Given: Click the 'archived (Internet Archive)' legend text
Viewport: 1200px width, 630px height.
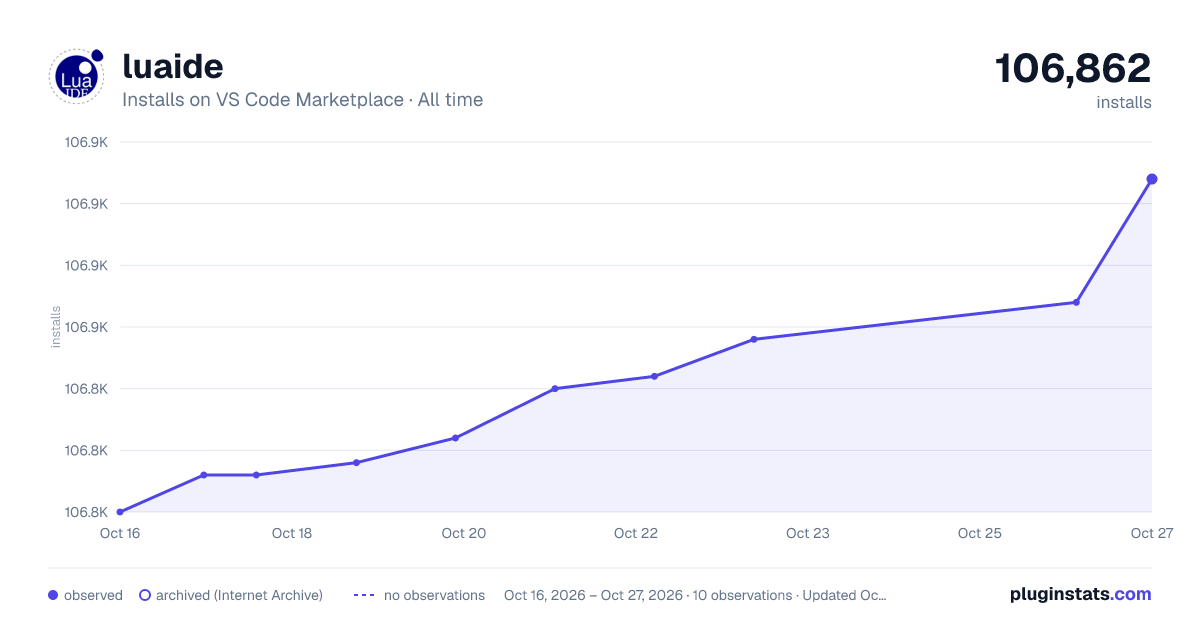Looking at the screenshot, I should 239,595.
